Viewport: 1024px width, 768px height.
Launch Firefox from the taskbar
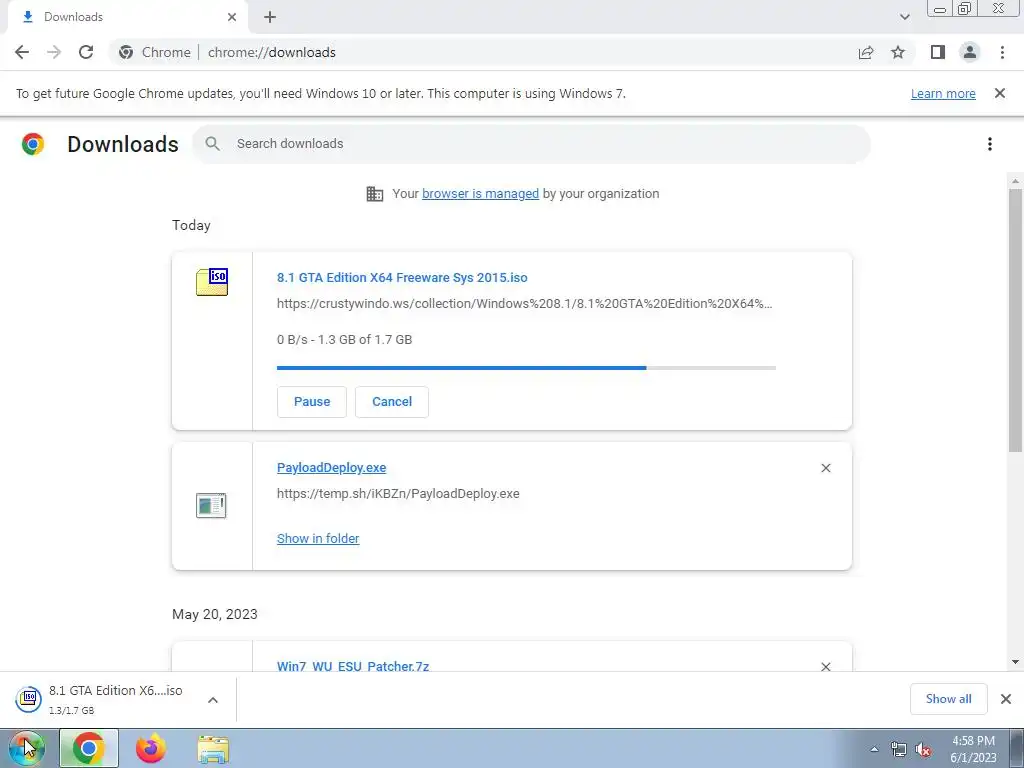tap(151, 748)
